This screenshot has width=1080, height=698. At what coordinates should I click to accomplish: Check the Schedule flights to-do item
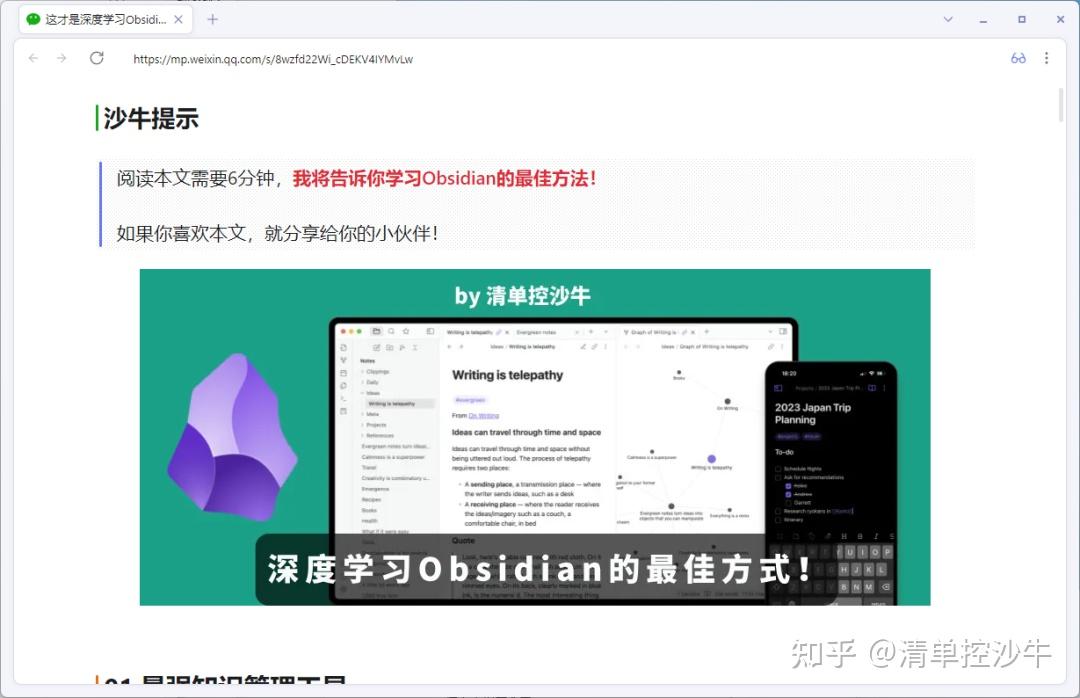(778, 469)
